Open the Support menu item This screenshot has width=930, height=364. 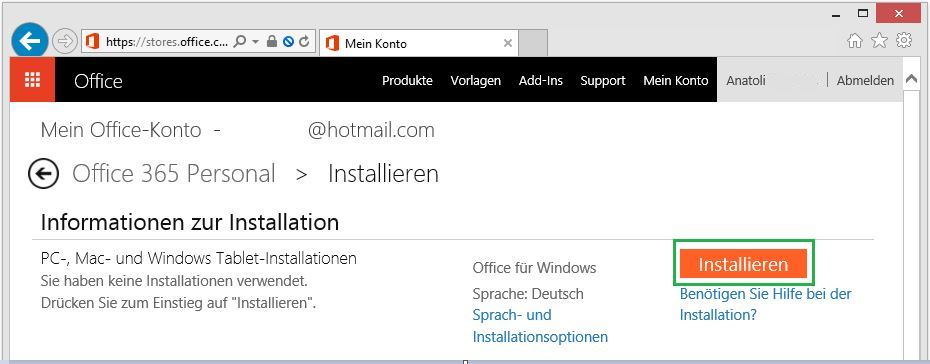click(603, 81)
